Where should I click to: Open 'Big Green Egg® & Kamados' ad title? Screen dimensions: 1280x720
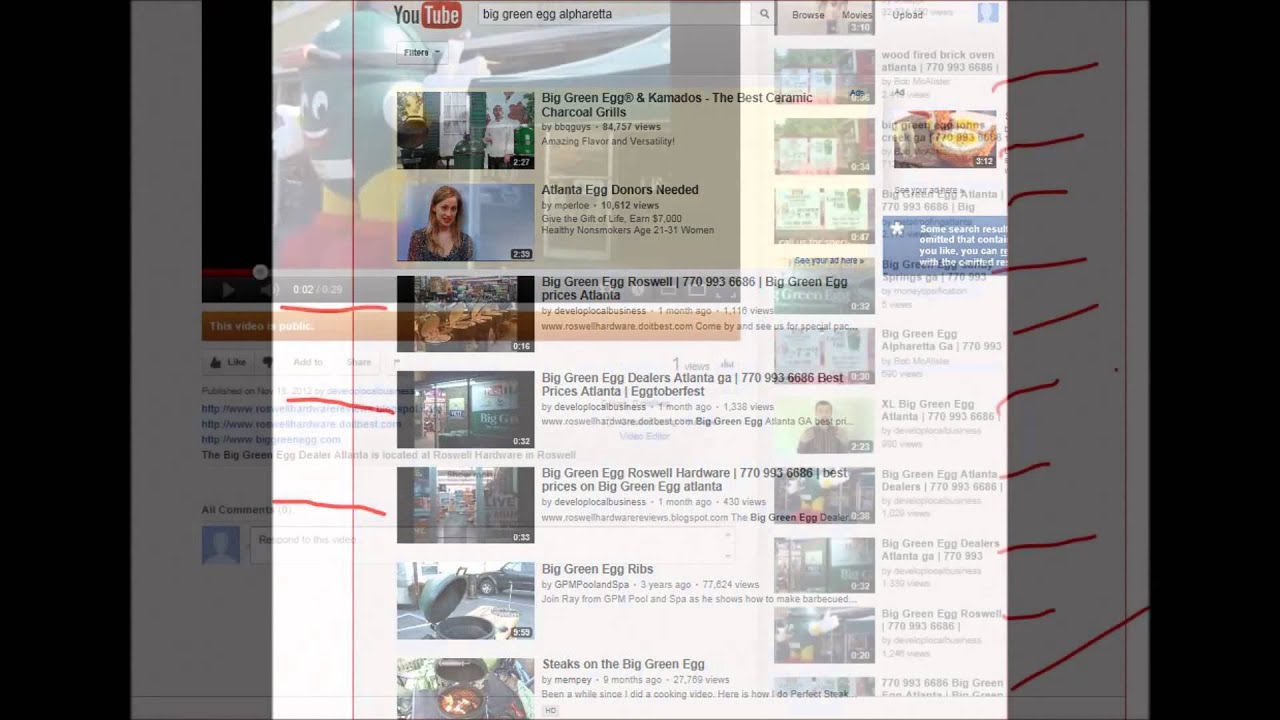[x=677, y=105]
